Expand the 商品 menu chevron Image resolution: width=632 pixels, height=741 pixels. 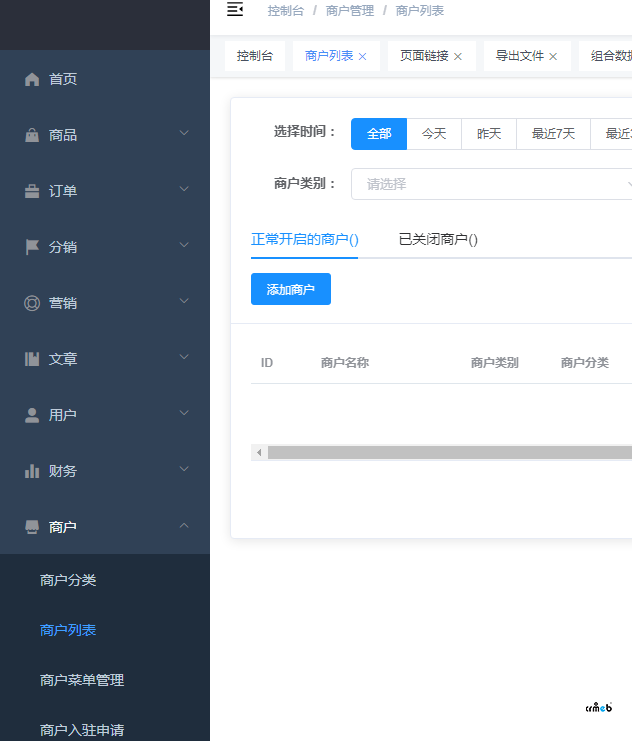(184, 133)
